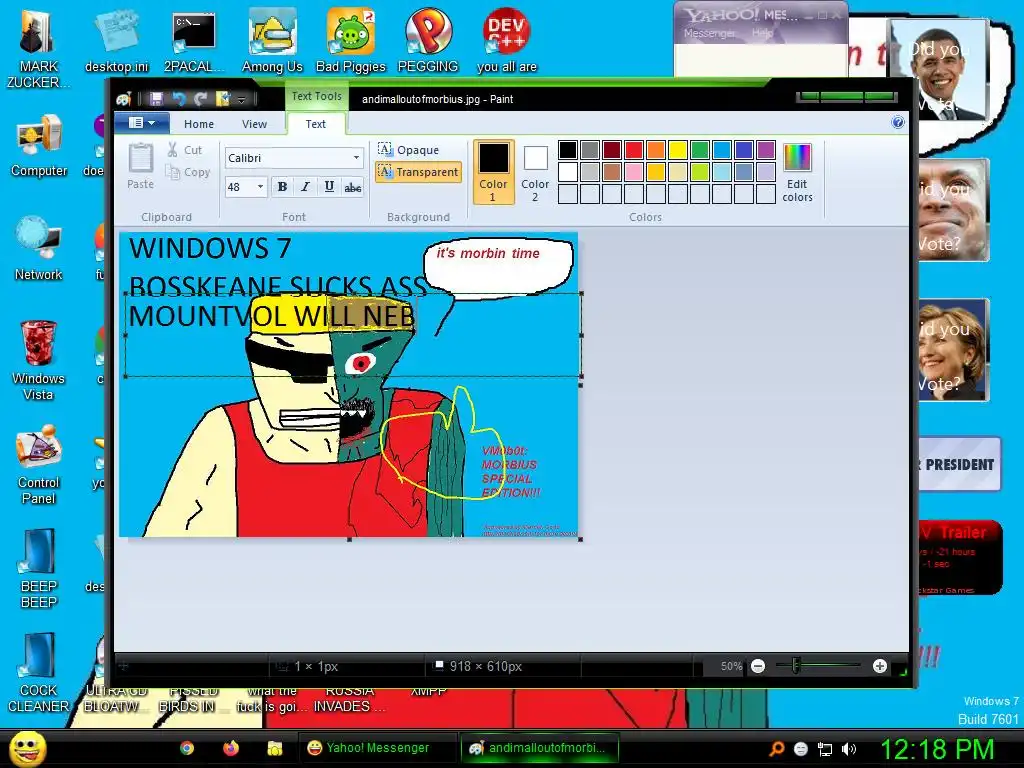Select Transparent background option
This screenshot has width=1024, height=768.
click(419, 172)
